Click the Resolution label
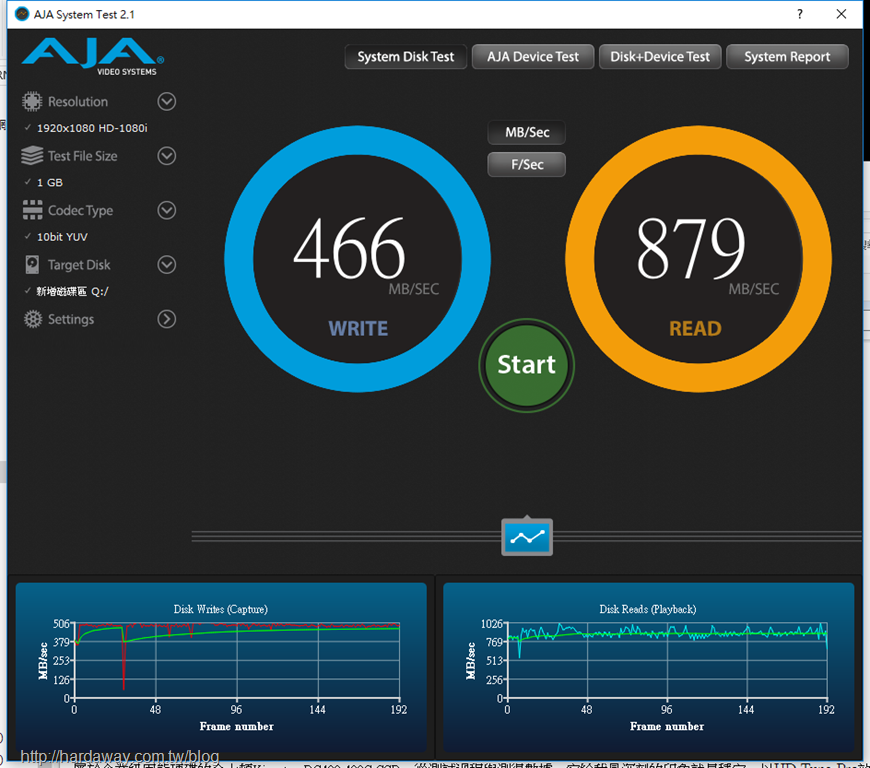The image size is (870, 768). (78, 102)
